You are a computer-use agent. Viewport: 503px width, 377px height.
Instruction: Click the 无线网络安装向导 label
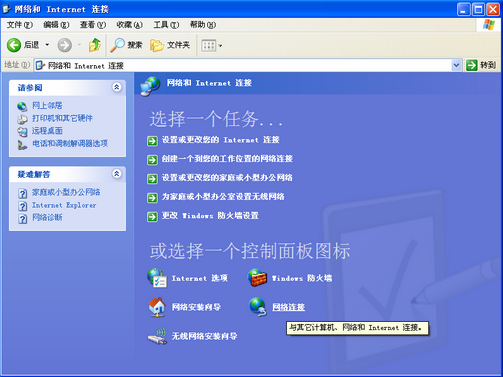coord(204,336)
